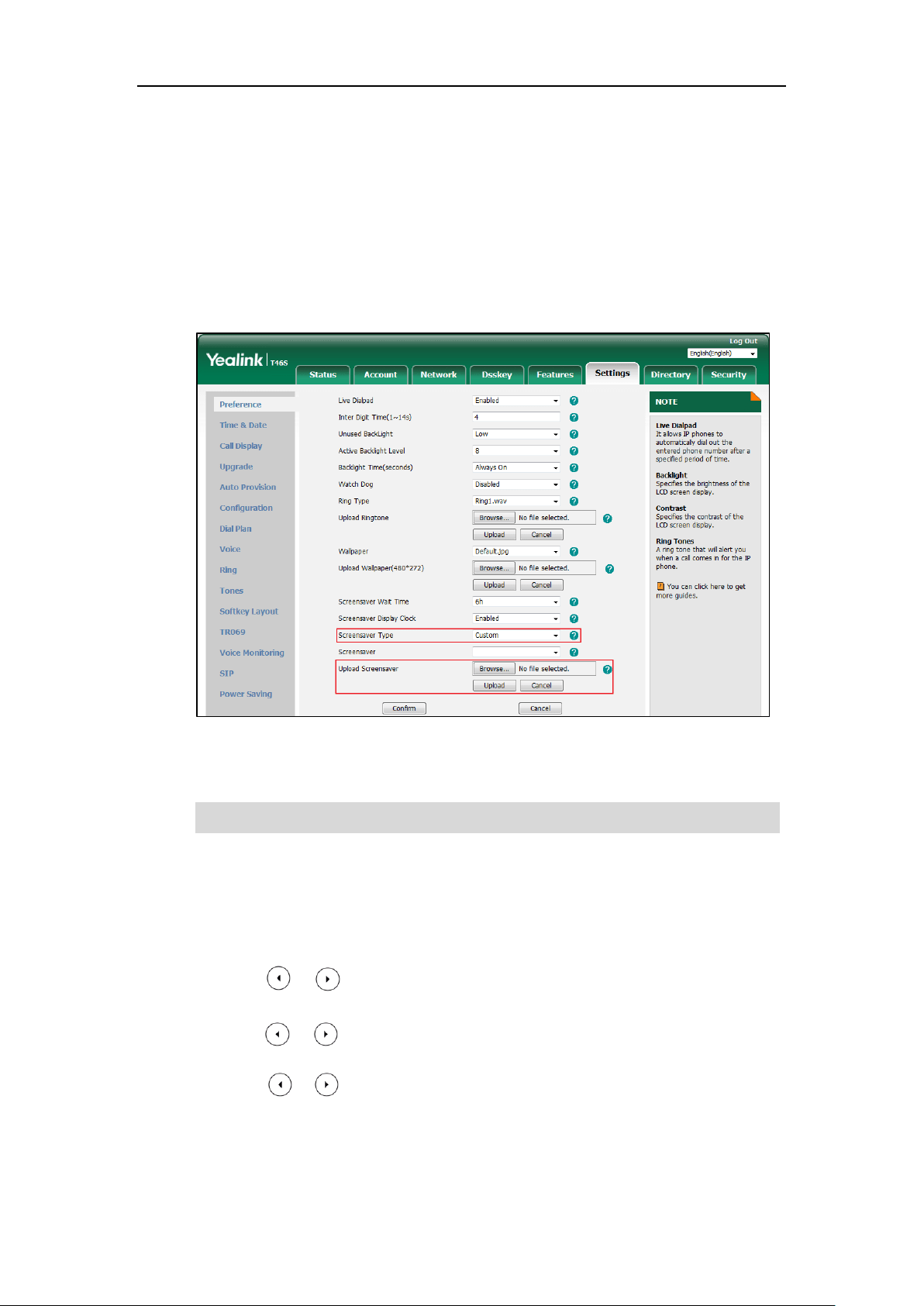Click the Confirm button
Screen dimensions: 924x1306
coord(404,708)
